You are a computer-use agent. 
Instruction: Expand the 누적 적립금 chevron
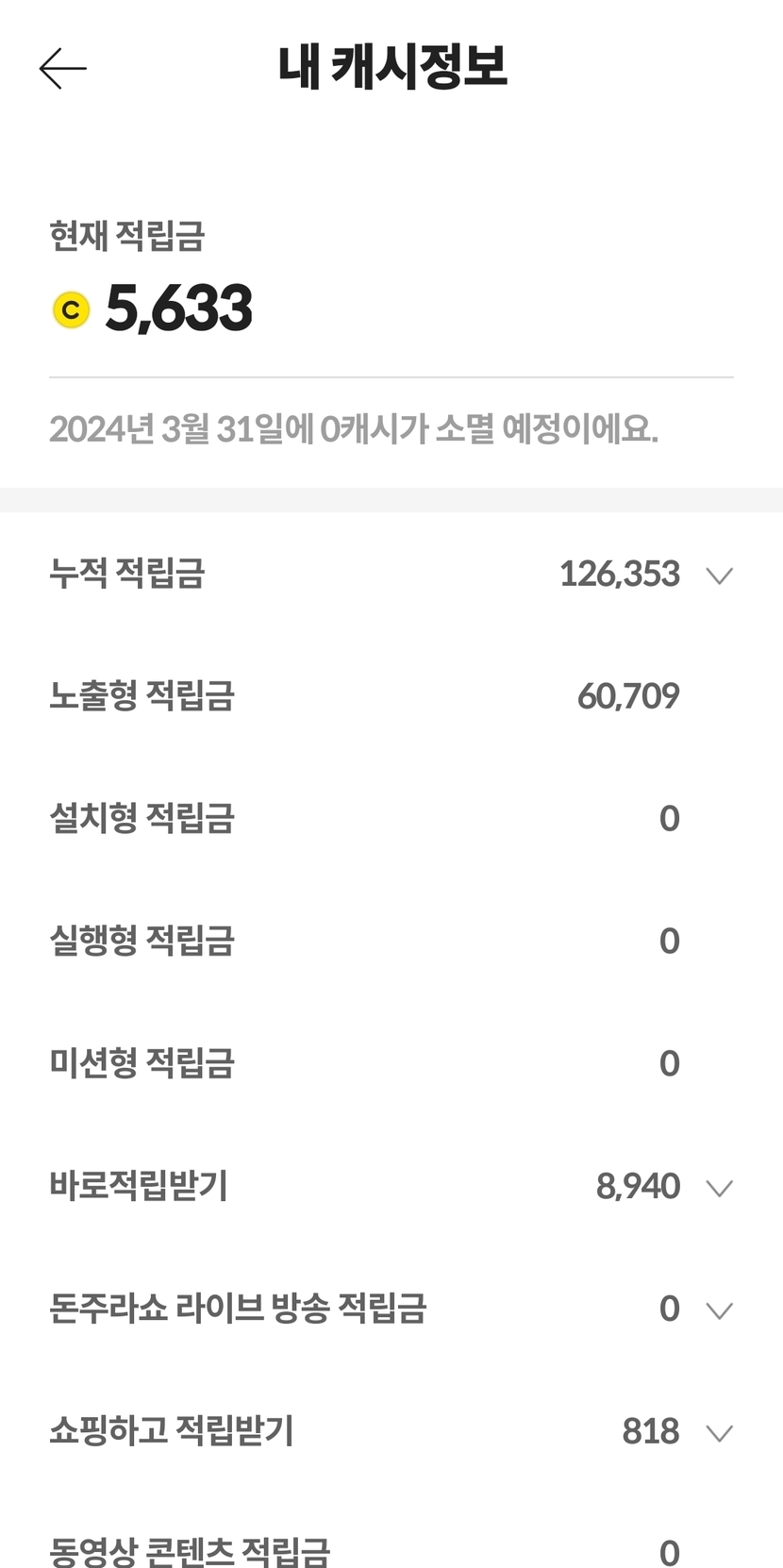719,575
